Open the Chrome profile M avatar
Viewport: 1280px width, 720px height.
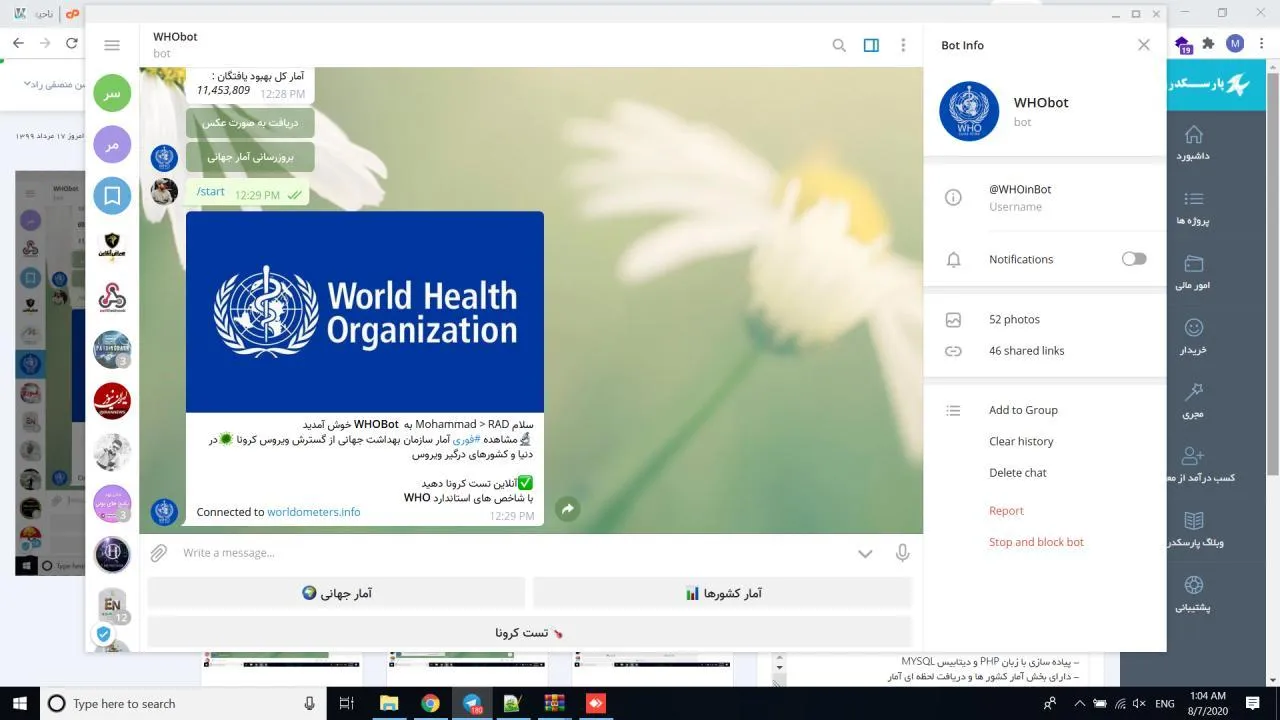[1235, 43]
